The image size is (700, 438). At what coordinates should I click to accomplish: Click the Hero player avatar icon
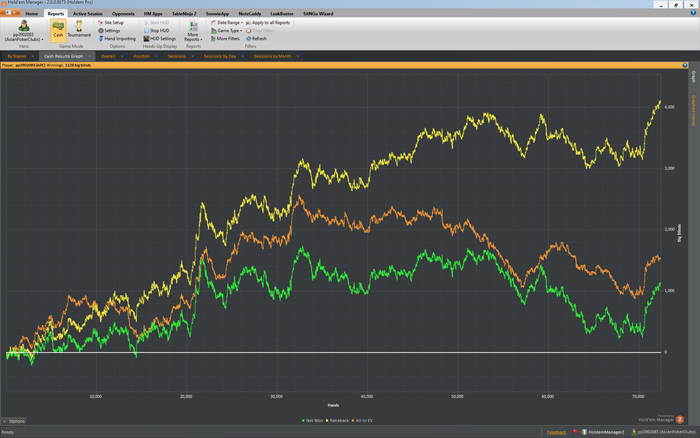[x=24, y=26]
